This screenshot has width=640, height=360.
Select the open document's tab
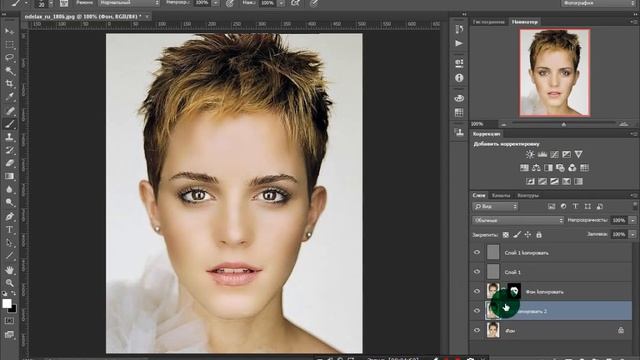pyautogui.click(x=85, y=16)
